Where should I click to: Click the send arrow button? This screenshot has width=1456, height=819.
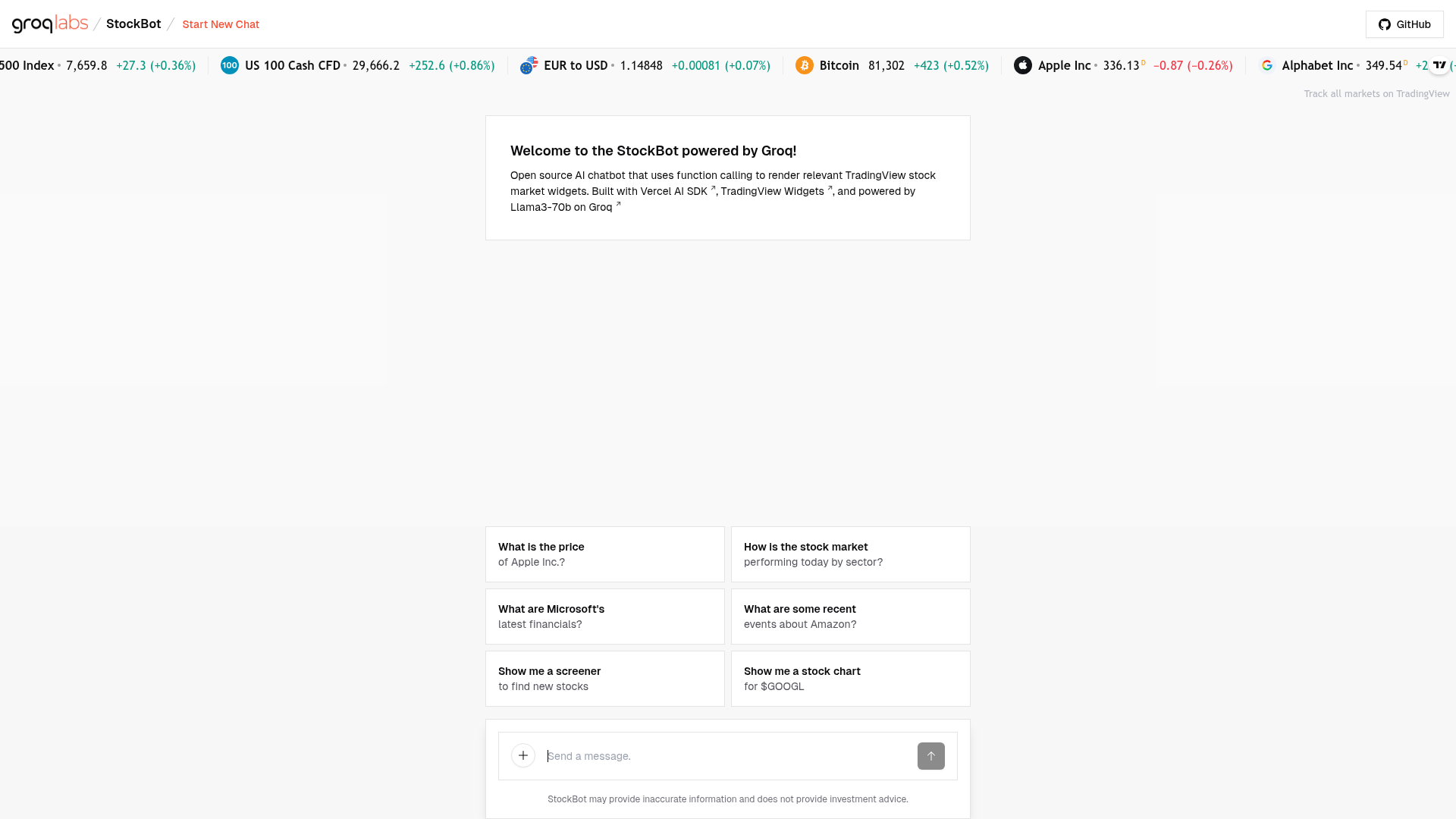931,756
